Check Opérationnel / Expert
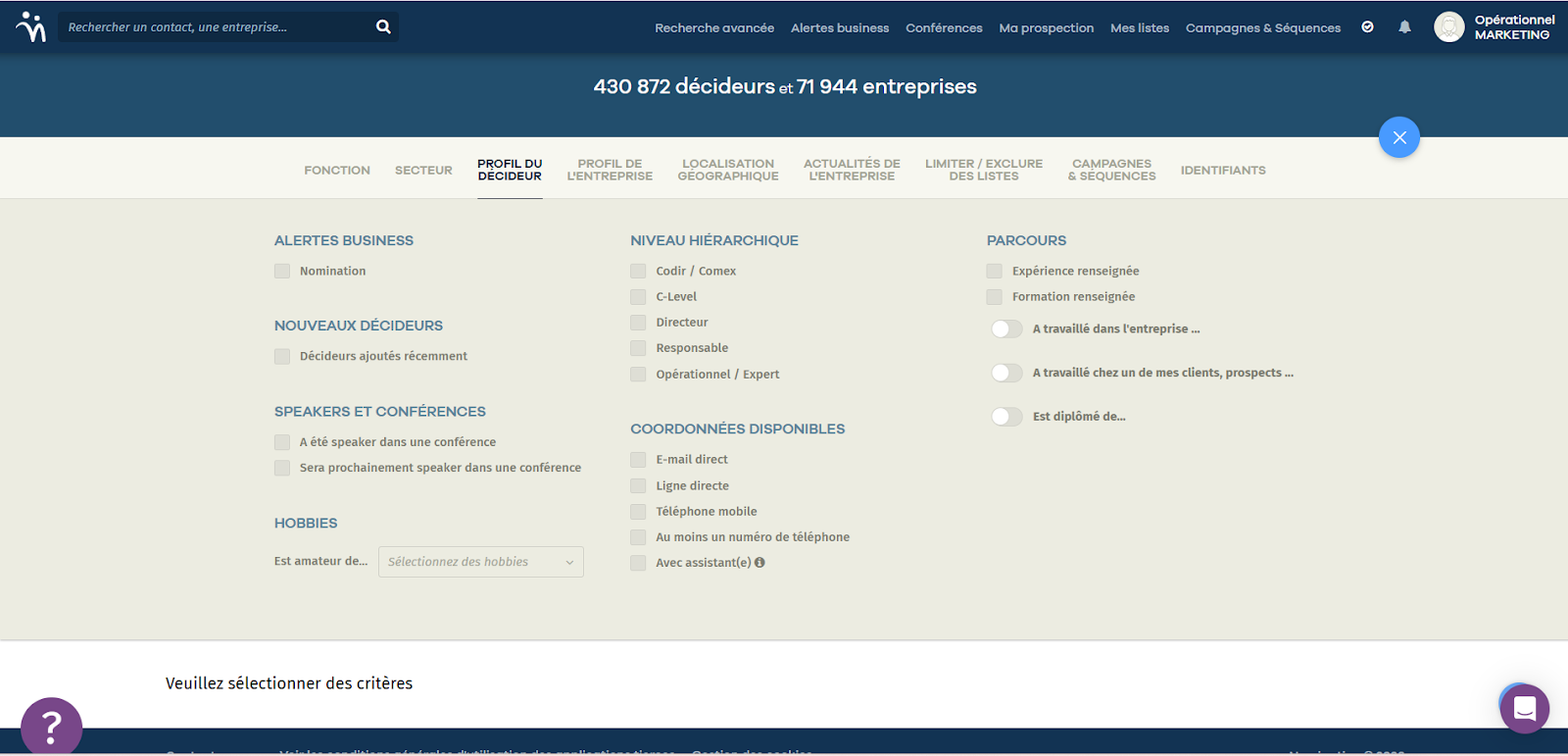Screen dimensions: 1568x756 (x=638, y=375)
